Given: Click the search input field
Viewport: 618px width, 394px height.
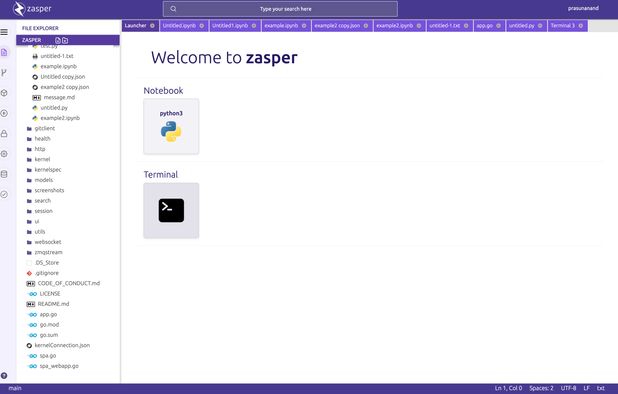Looking at the screenshot, I should [280, 9].
